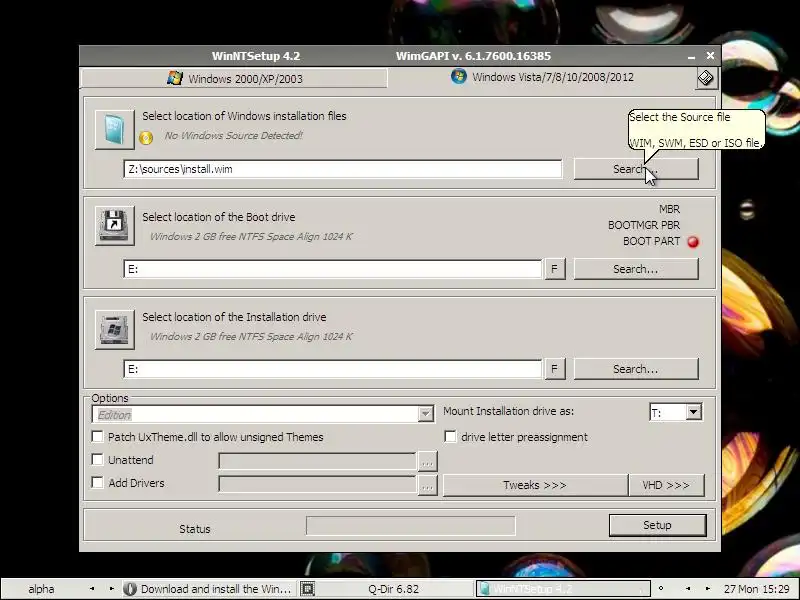Click the No Windows Source Detected message

click(x=233, y=136)
